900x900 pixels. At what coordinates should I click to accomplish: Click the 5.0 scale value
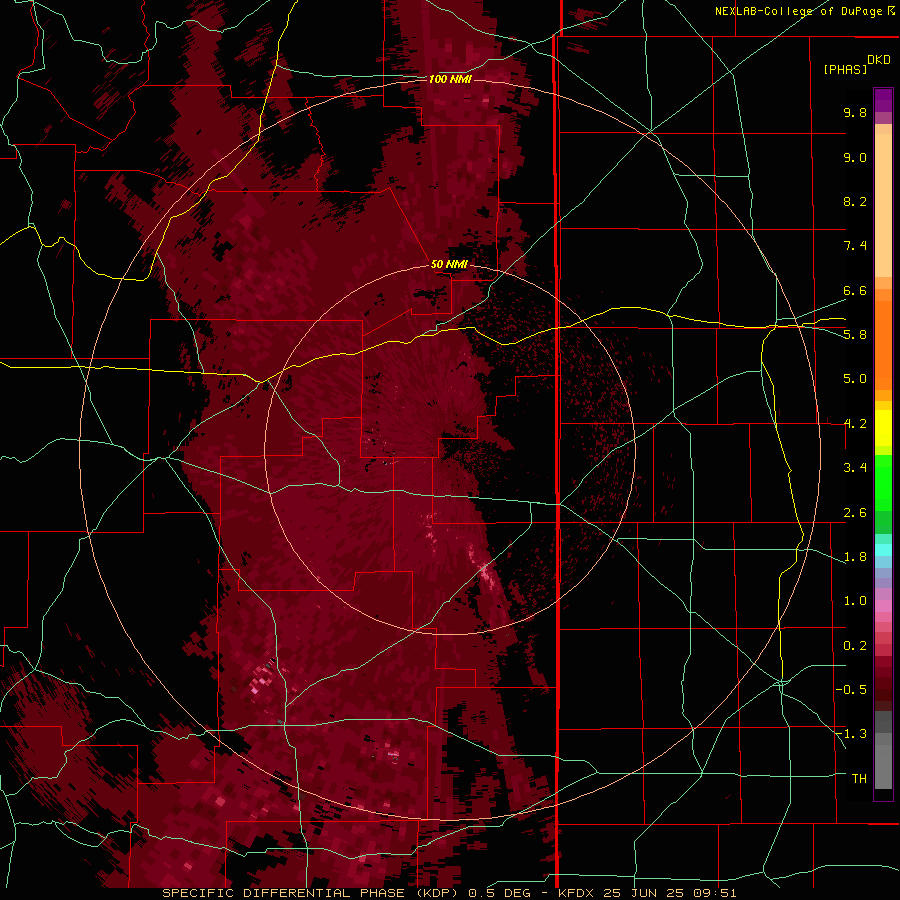(x=855, y=379)
